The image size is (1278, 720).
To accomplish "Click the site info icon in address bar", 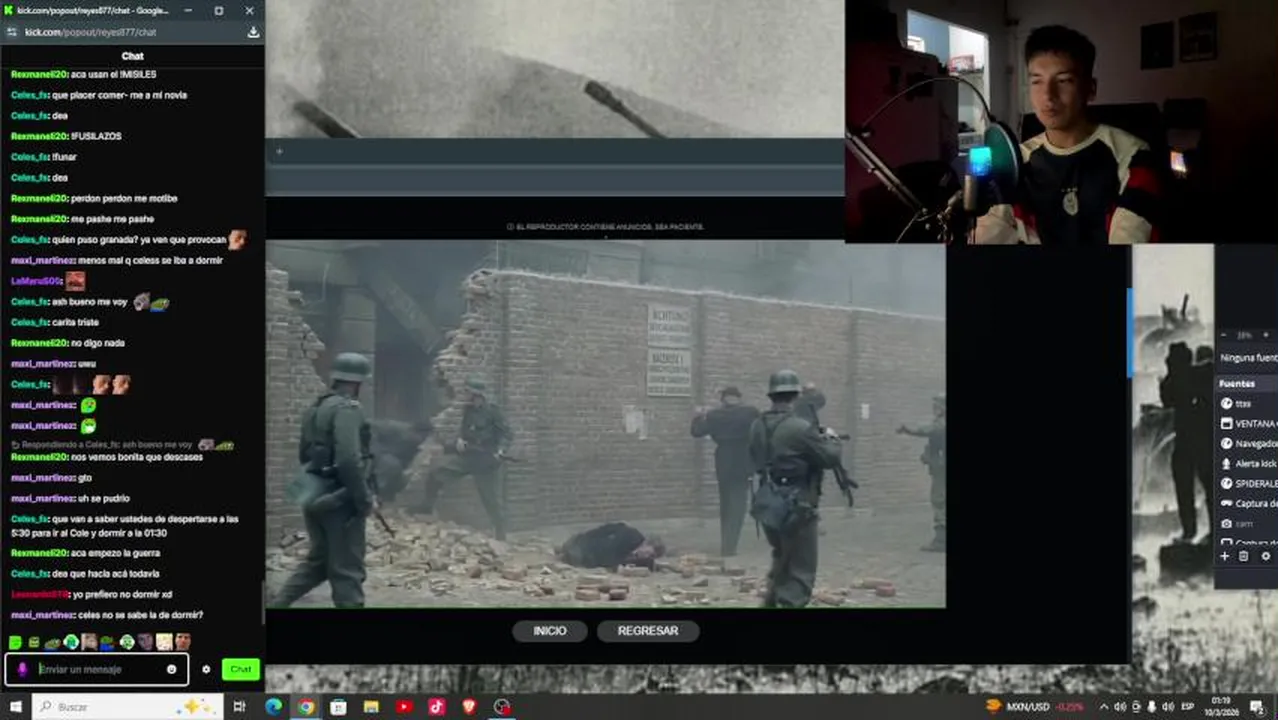I will (12, 32).
